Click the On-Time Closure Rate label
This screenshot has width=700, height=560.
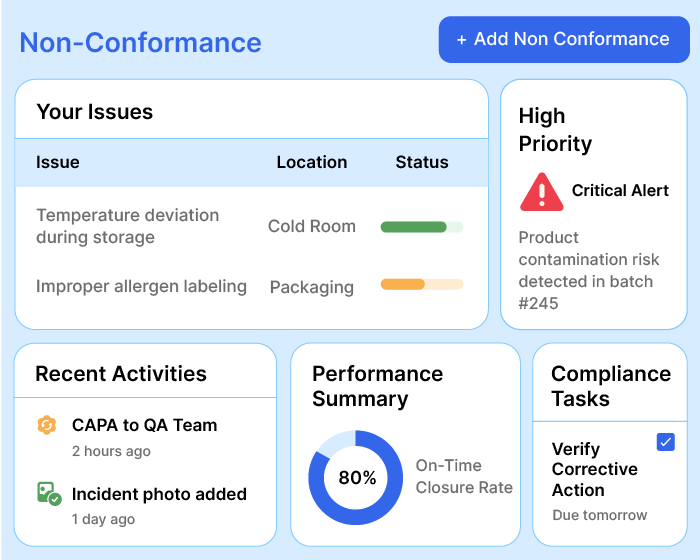coord(463,477)
